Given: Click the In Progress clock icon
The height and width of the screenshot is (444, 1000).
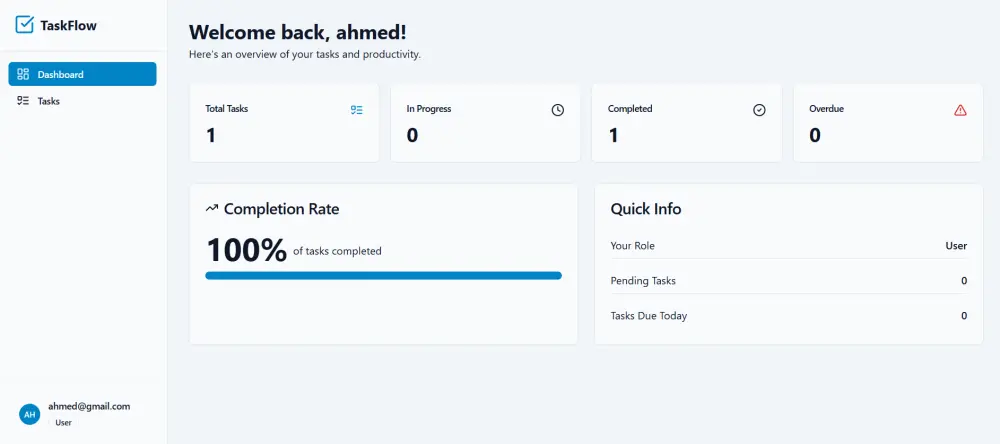Looking at the screenshot, I should tap(558, 110).
